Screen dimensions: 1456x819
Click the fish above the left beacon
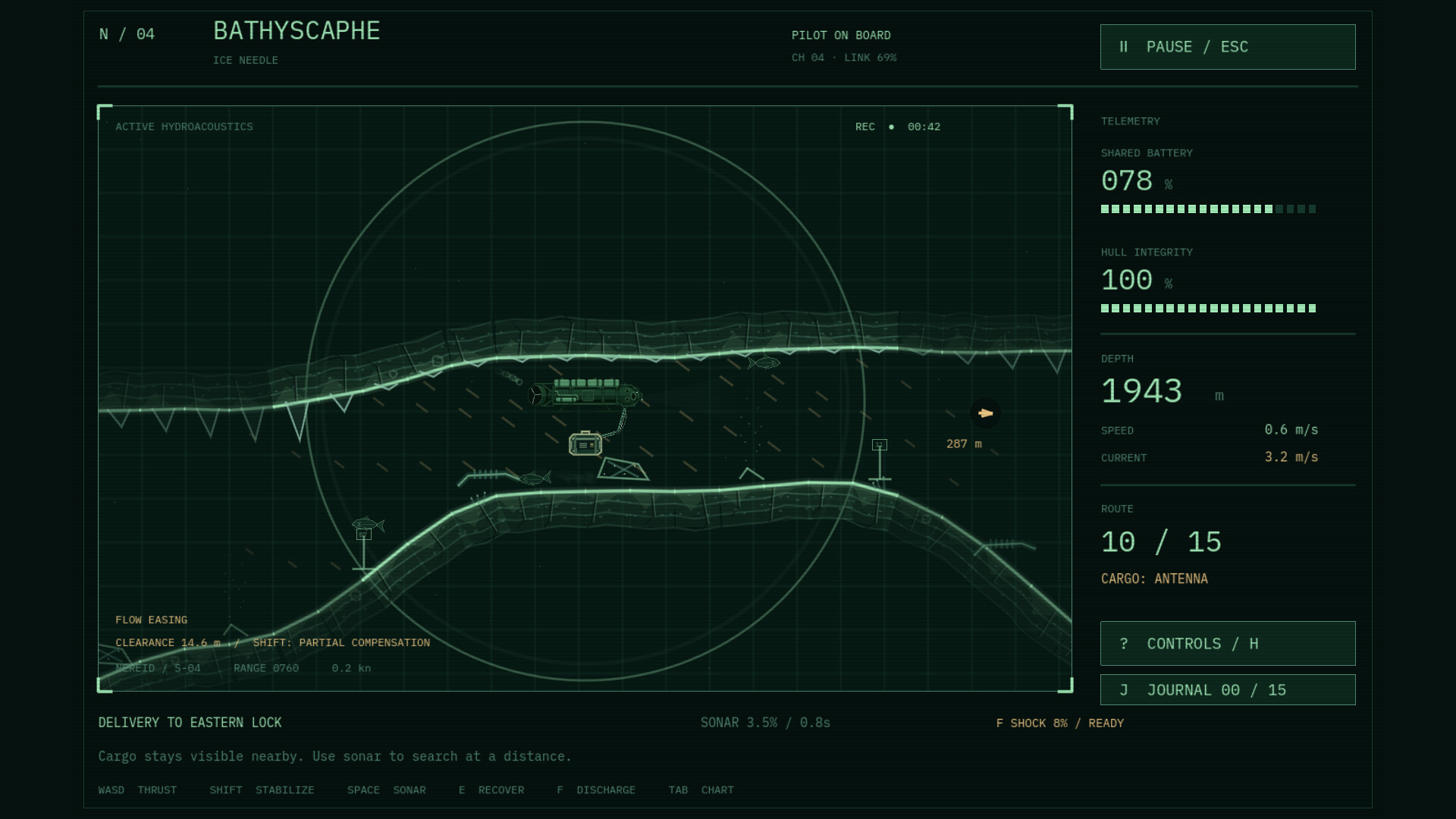pyautogui.click(x=369, y=524)
